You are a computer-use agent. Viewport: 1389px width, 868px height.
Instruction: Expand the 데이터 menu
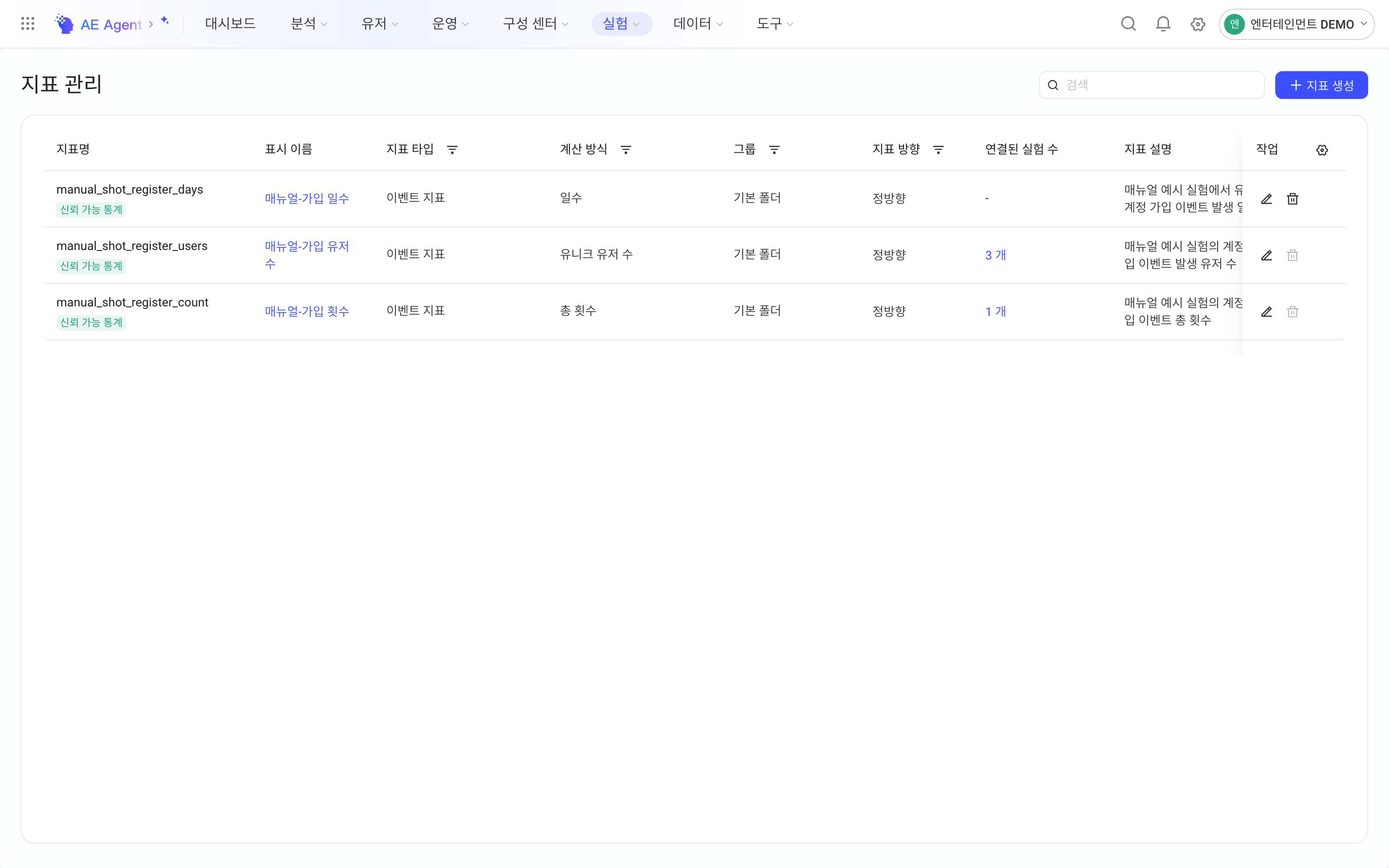click(x=698, y=23)
